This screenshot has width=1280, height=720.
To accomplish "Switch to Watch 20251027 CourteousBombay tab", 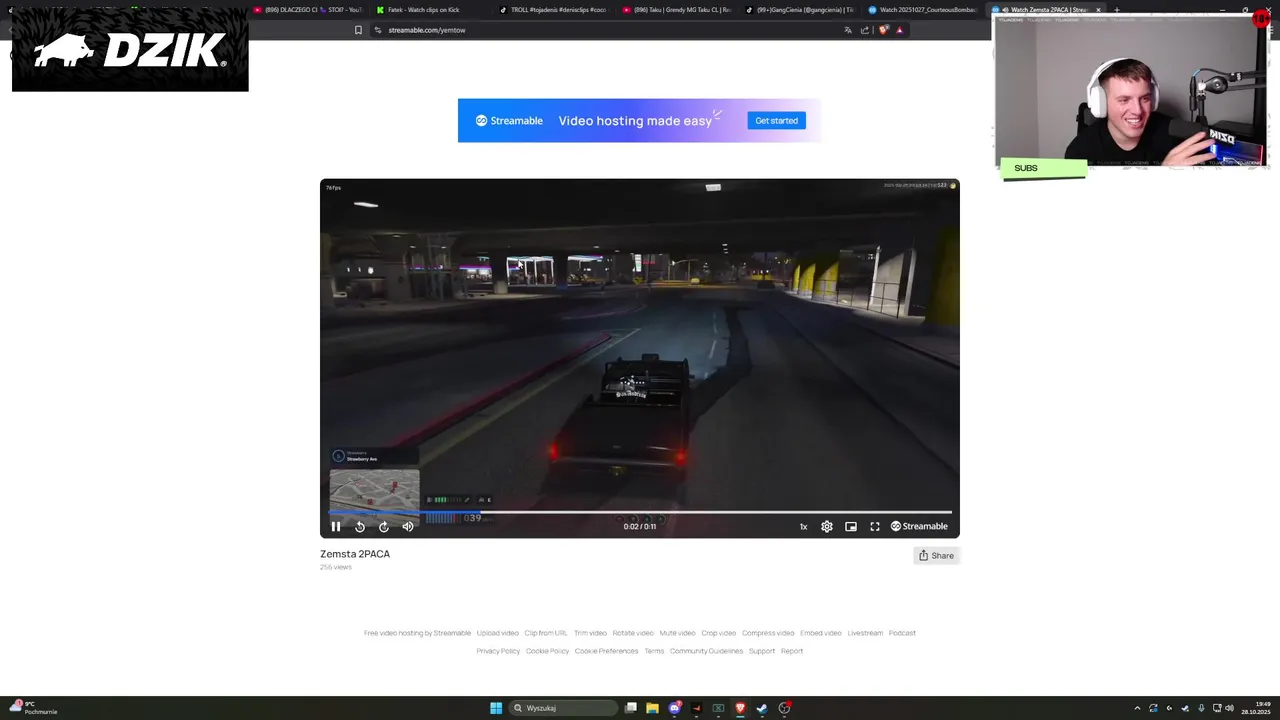I will point(922,10).
